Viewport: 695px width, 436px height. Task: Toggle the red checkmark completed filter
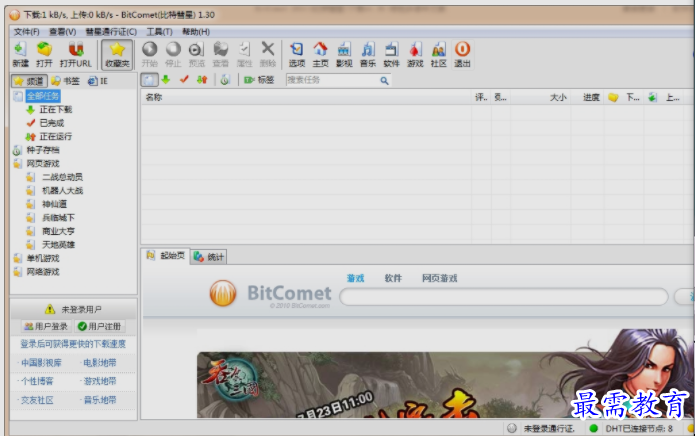point(184,80)
